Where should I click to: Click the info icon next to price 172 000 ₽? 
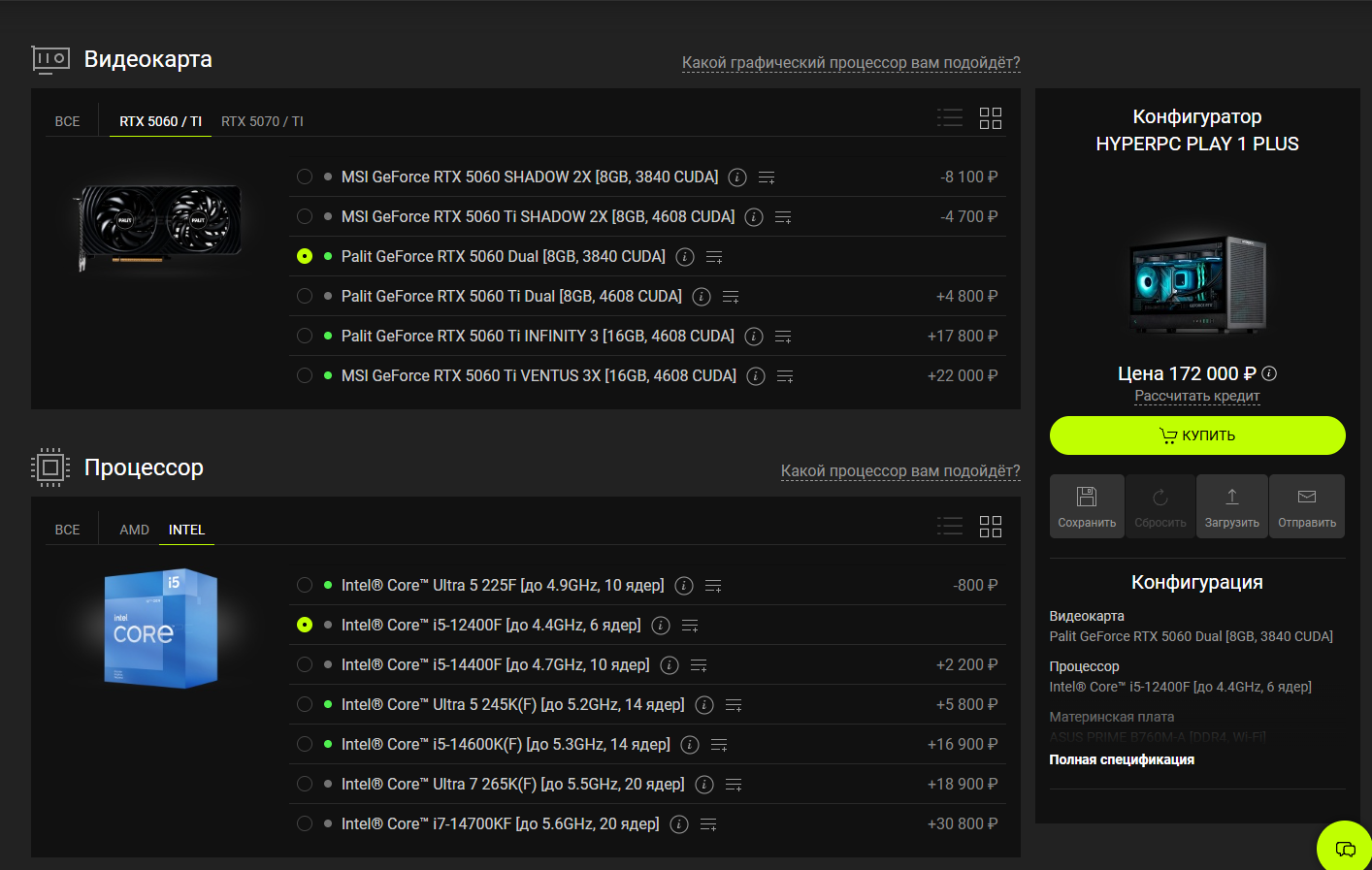[x=1269, y=373]
